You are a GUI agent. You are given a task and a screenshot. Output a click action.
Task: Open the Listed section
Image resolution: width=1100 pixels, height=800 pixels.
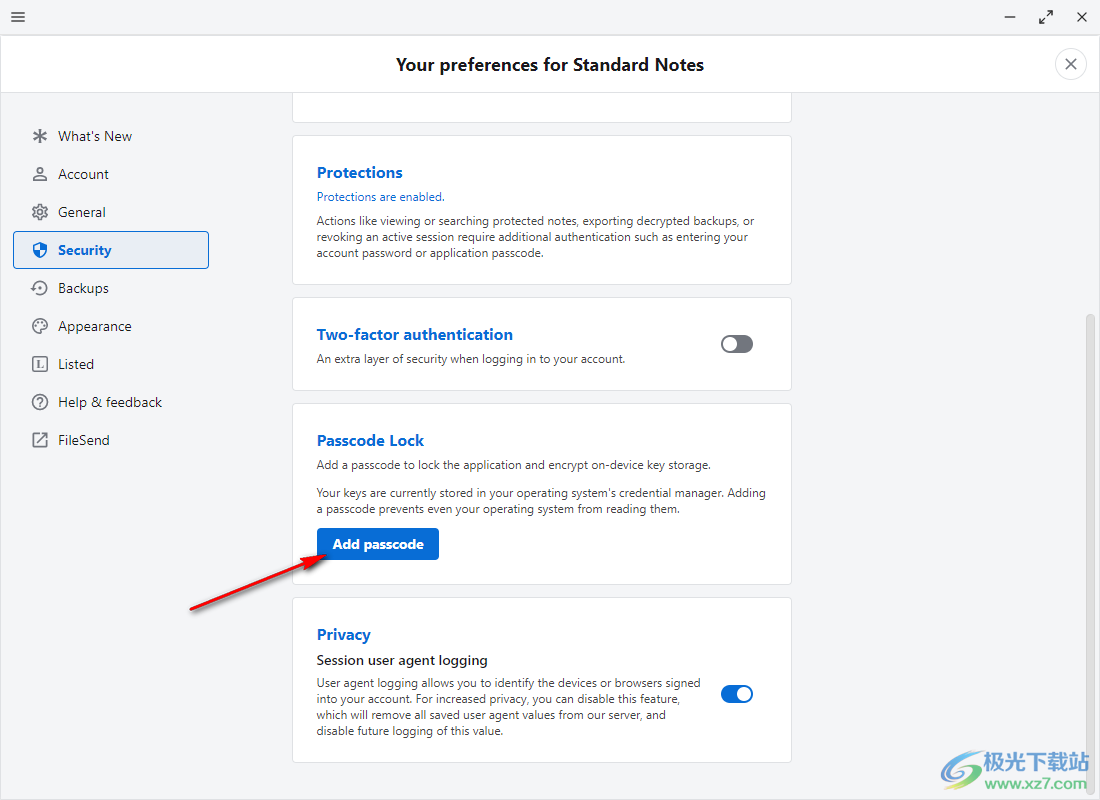pos(111,364)
